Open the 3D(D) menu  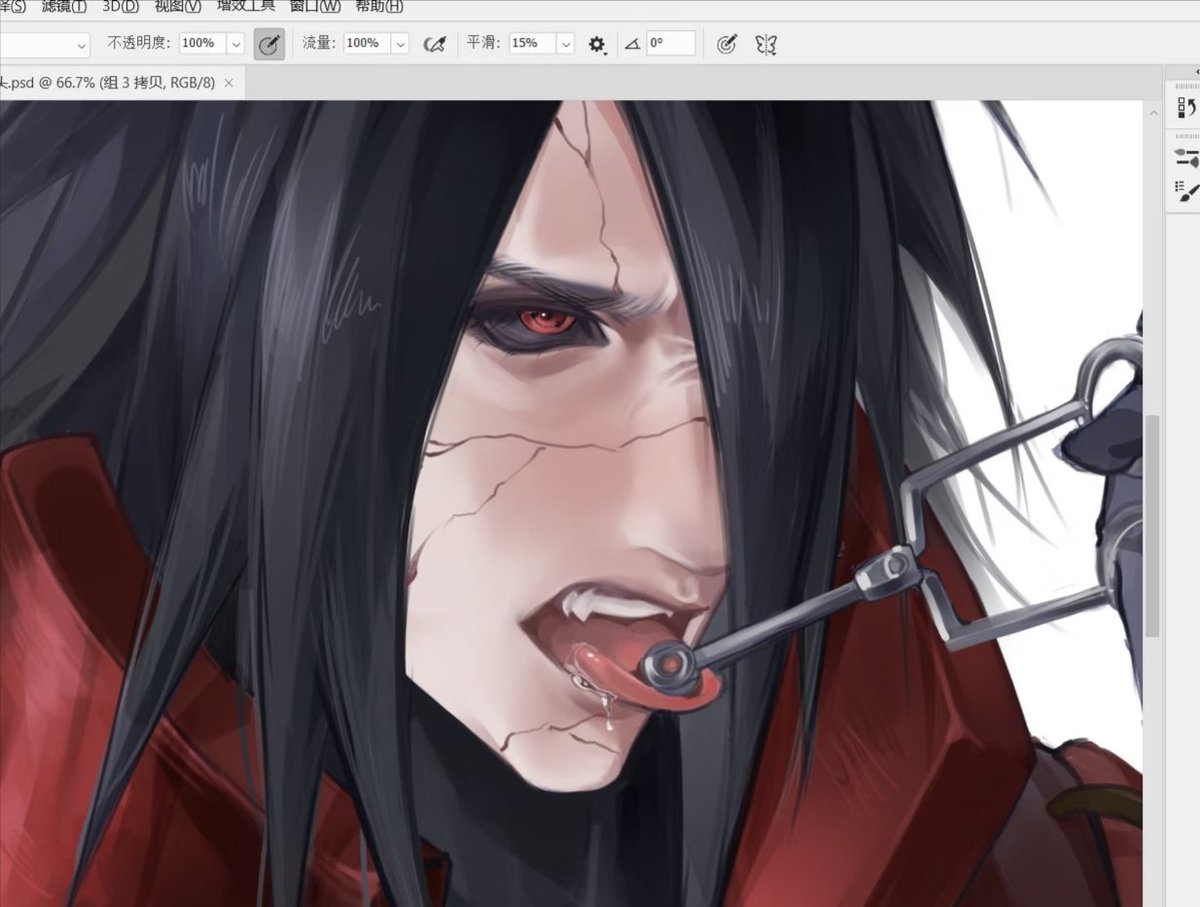point(121,7)
